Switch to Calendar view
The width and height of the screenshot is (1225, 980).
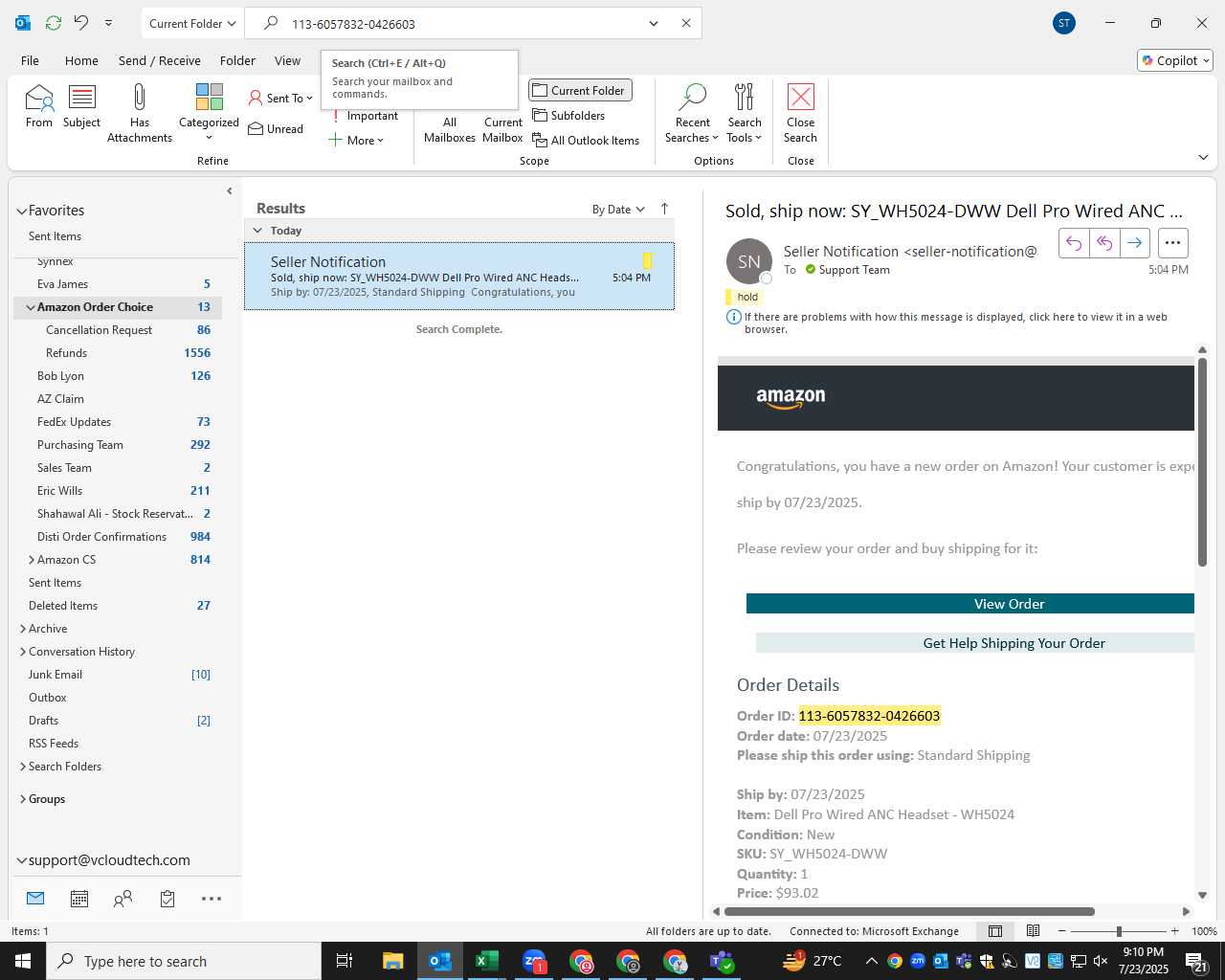click(x=79, y=899)
